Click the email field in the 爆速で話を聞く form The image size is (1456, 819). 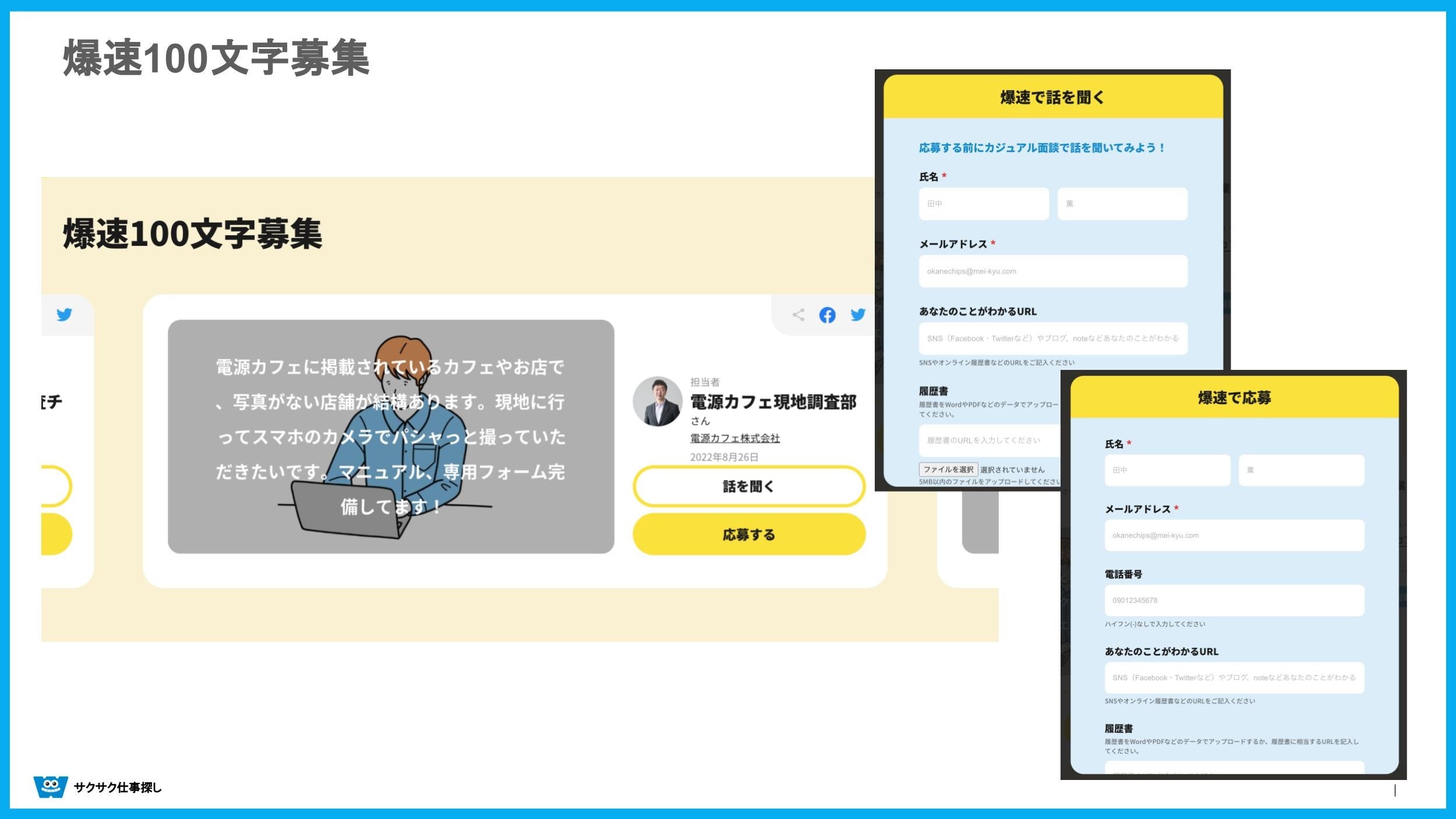pos(1053,271)
